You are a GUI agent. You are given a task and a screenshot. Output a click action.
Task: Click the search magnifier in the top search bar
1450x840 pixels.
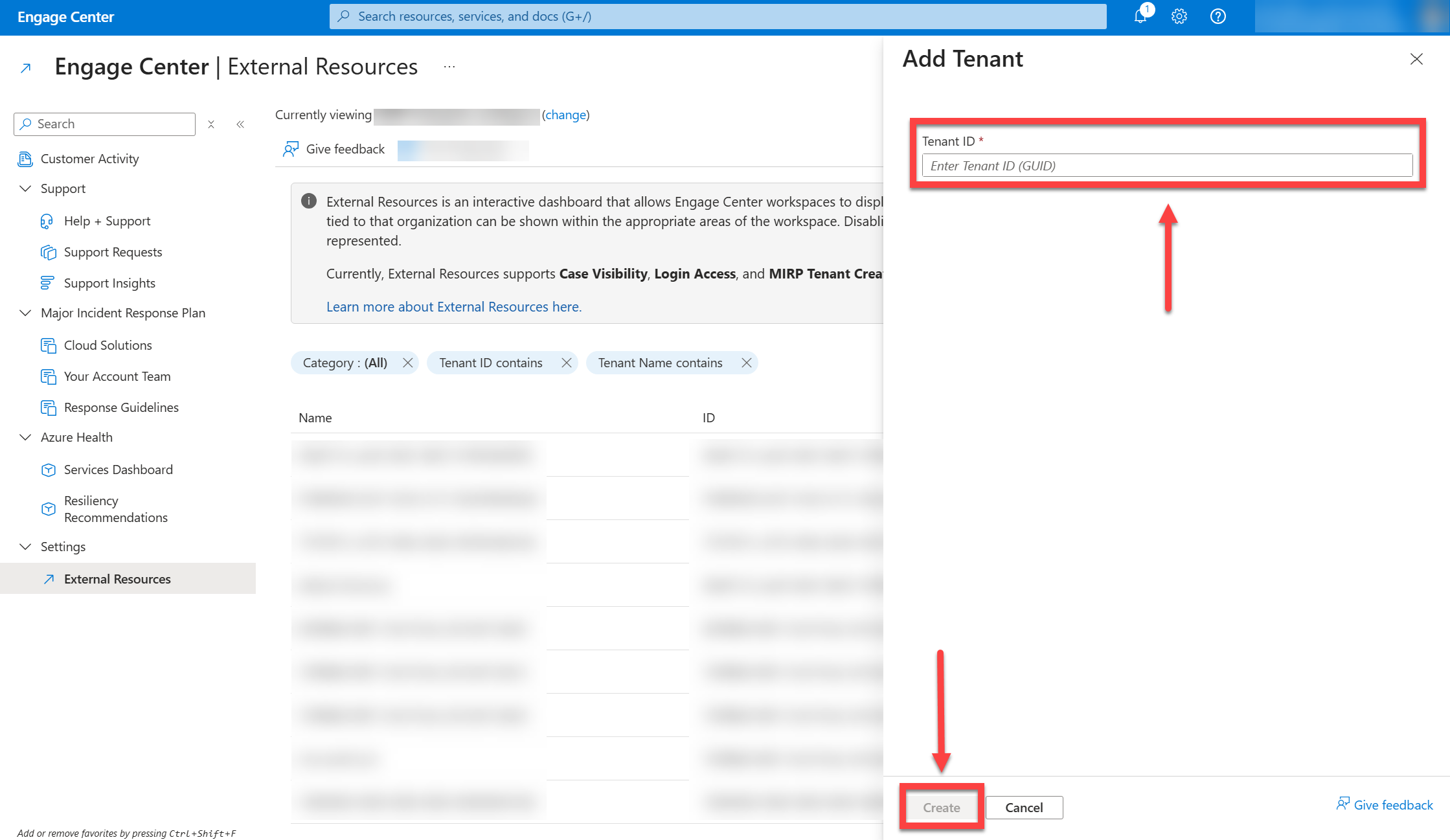[344, 16]
